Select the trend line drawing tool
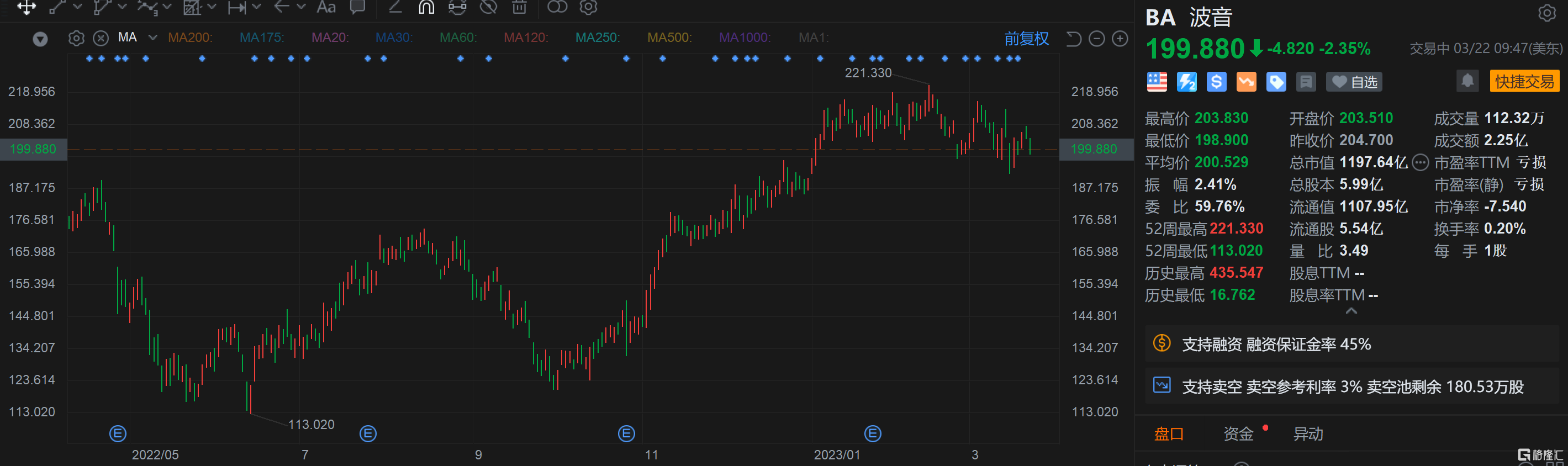The width and height of the screenshot is (1568, 466). (x=56, y=7)
